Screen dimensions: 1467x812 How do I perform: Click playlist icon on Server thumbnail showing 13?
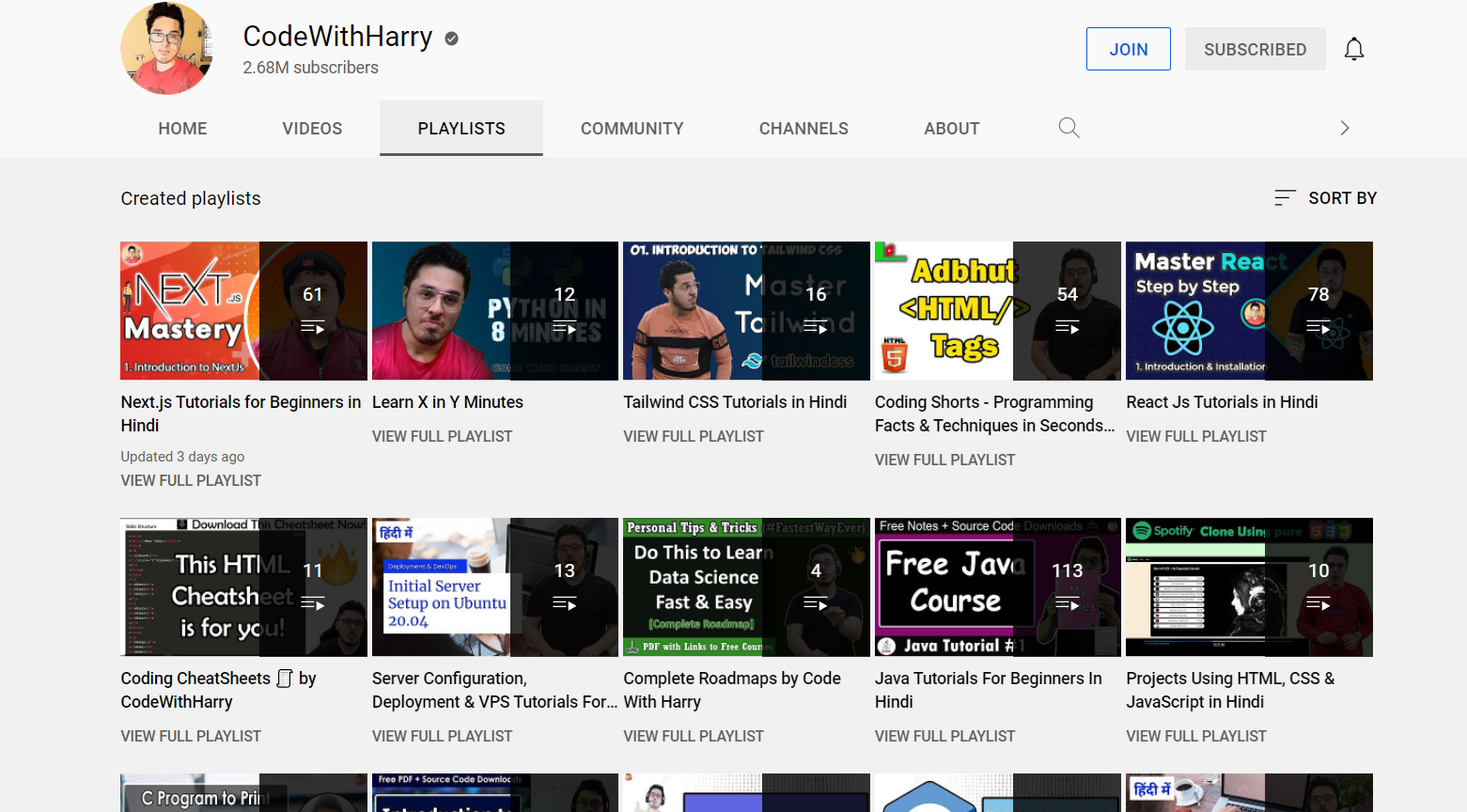(564, 603)
